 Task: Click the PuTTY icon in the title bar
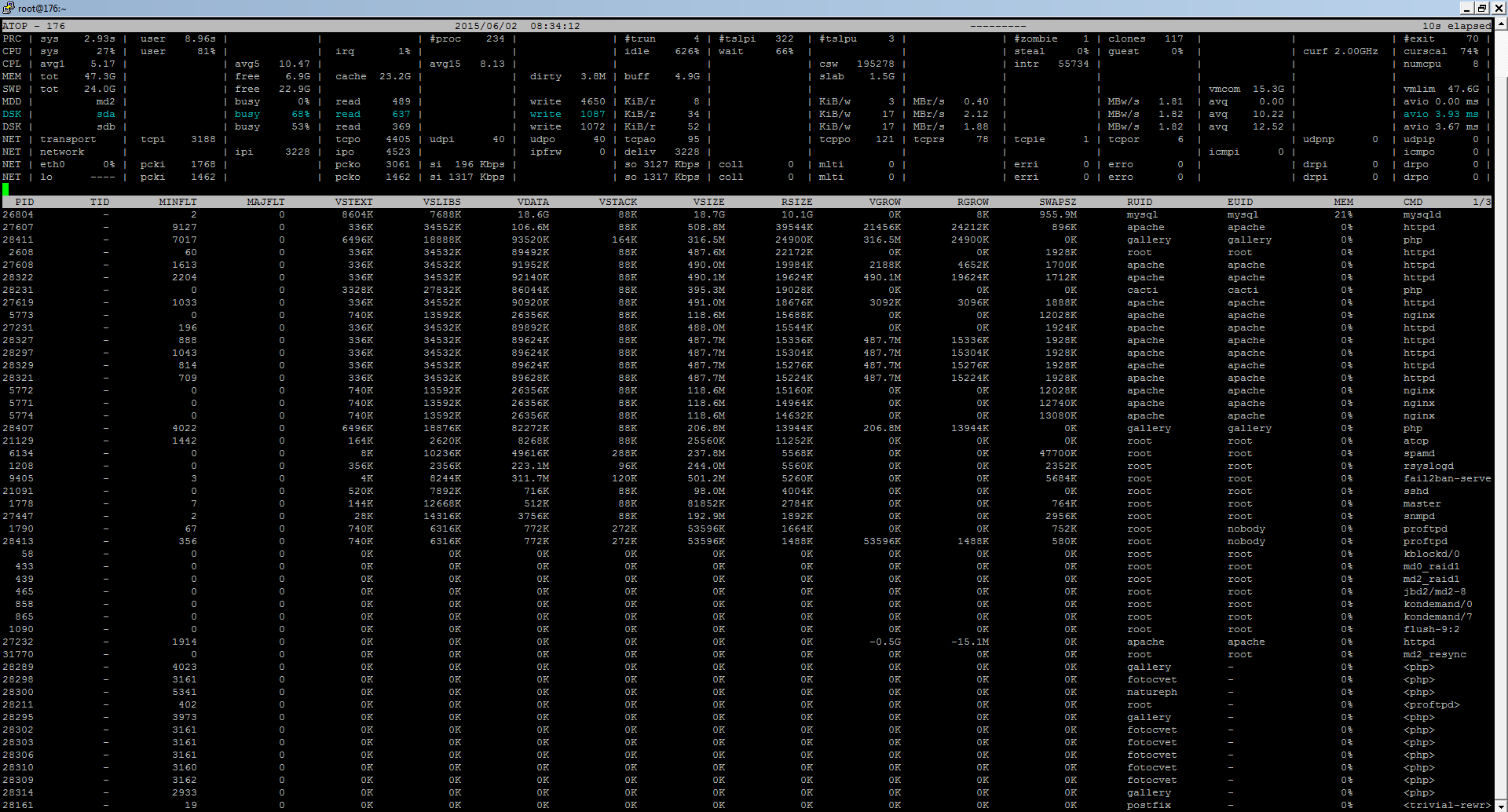coord(9,8)
